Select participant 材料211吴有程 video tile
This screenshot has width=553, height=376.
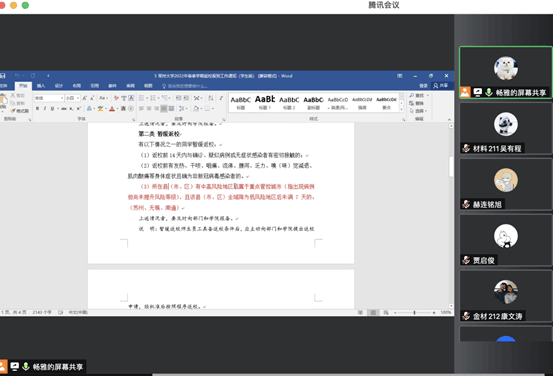tap(505, 128)
